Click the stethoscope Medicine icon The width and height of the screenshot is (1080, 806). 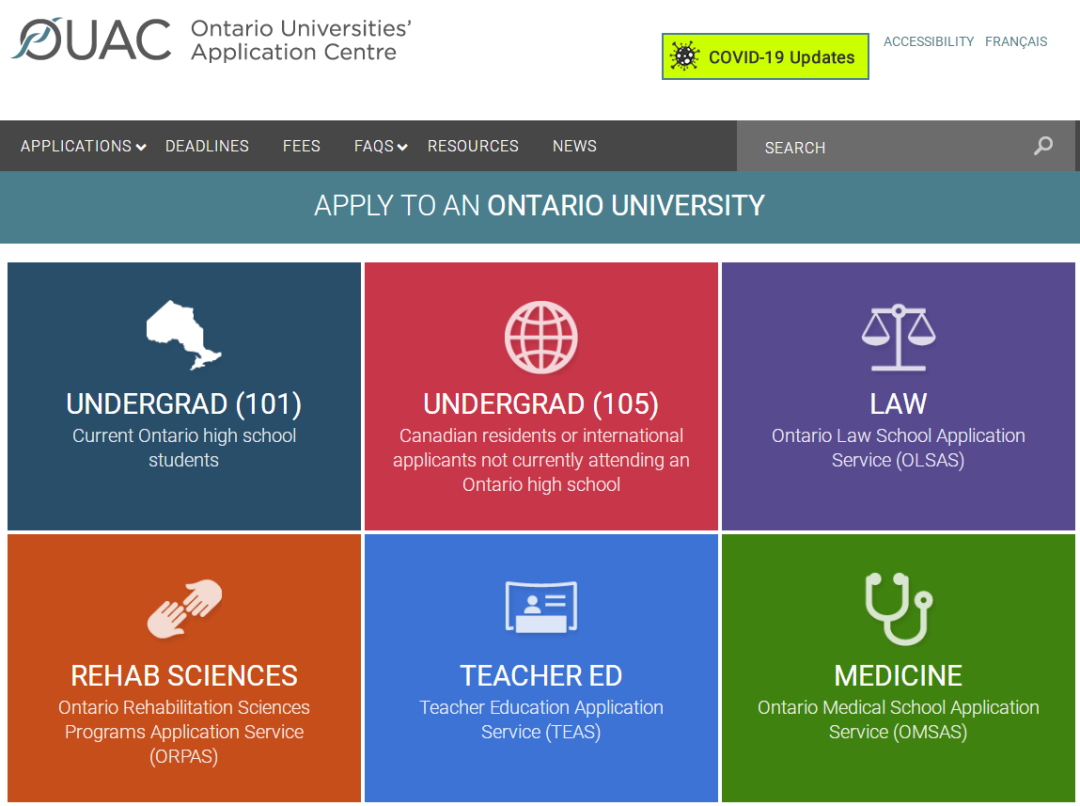898,608
